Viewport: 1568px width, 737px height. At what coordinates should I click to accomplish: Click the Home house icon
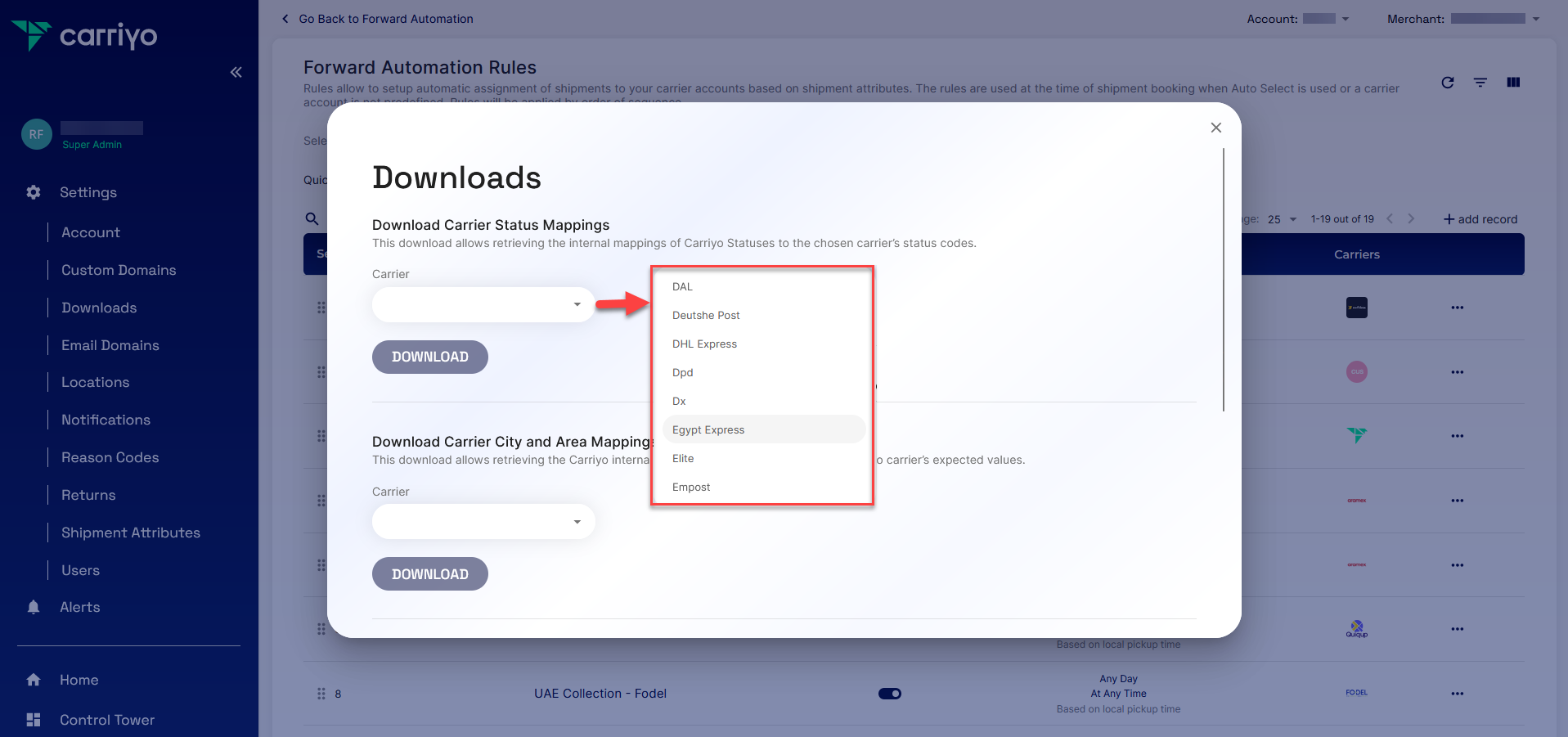(x=34, y=680)
